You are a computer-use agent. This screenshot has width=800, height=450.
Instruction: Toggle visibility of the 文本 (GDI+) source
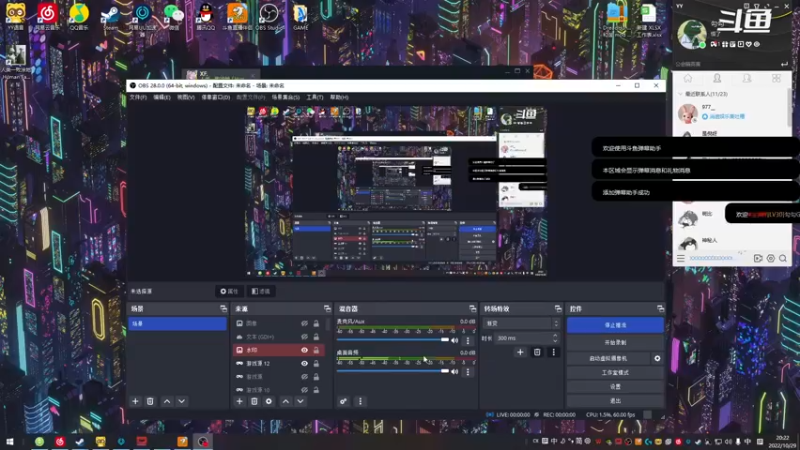point(305,337)
